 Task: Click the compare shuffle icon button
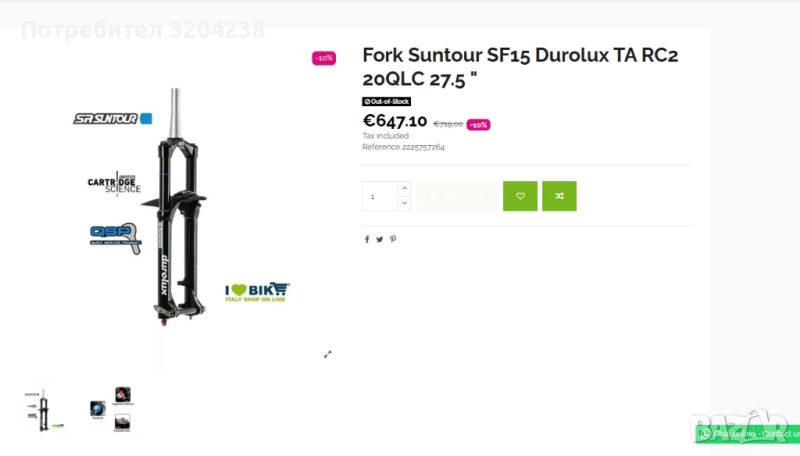559,196
